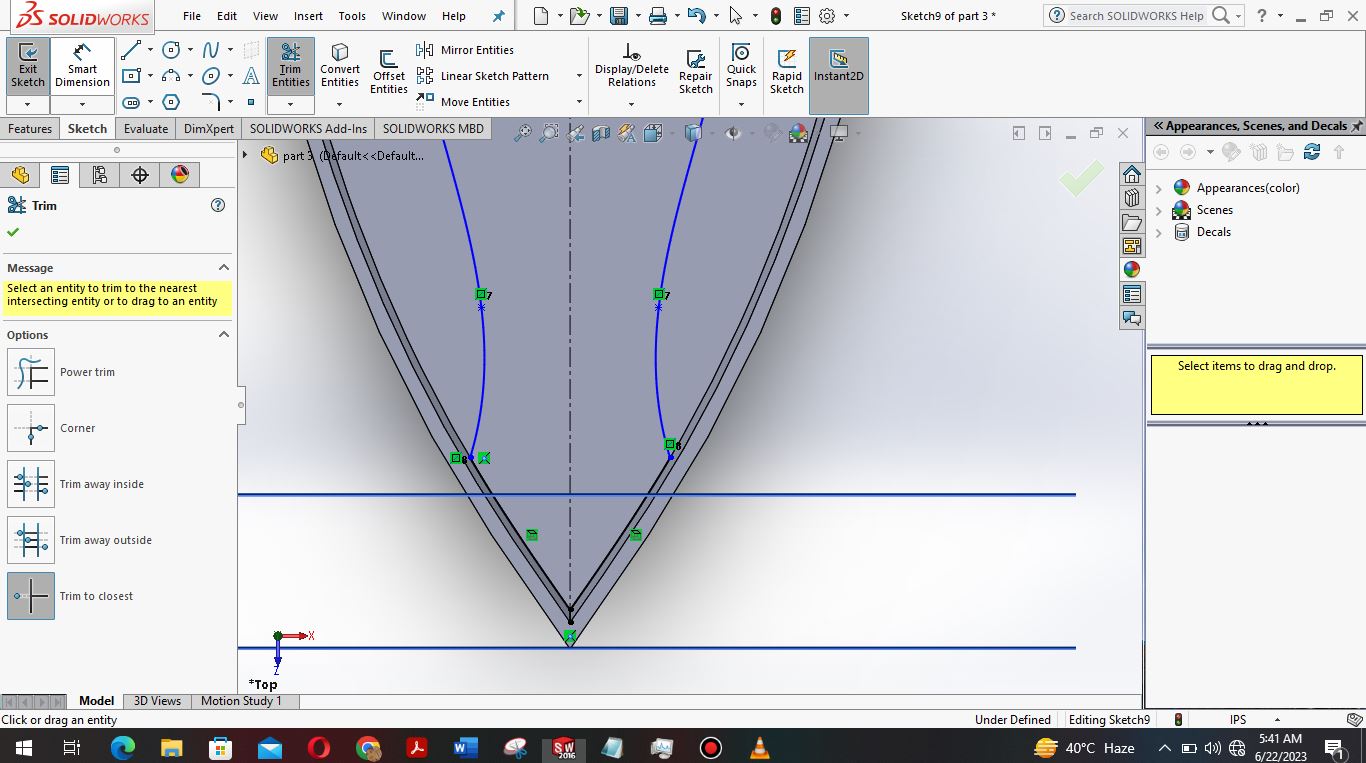This screenshot has width=1366, height=763.
Task: Open the DisplayManager tab
Action: click(180, 175)
